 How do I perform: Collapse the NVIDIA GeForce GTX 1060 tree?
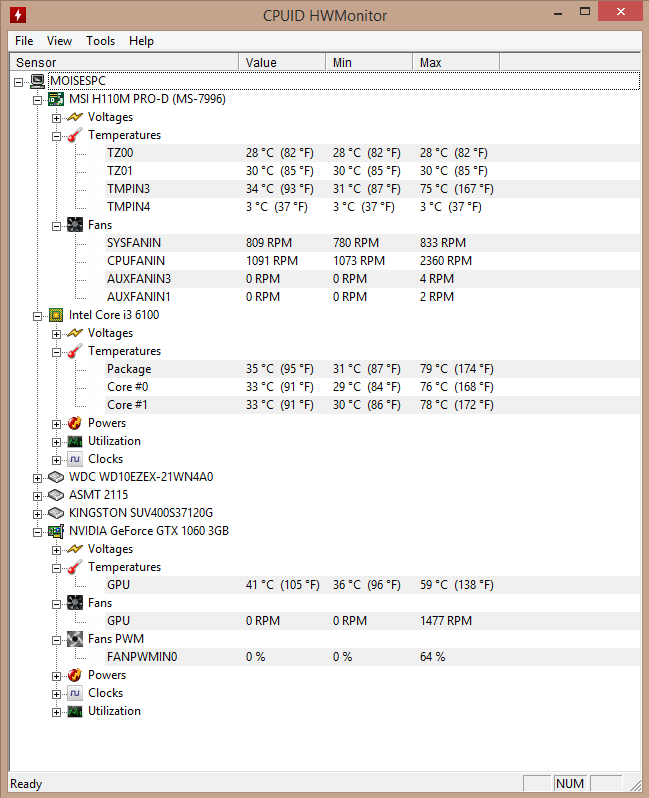pyautogui.click(x=37, y=532)
